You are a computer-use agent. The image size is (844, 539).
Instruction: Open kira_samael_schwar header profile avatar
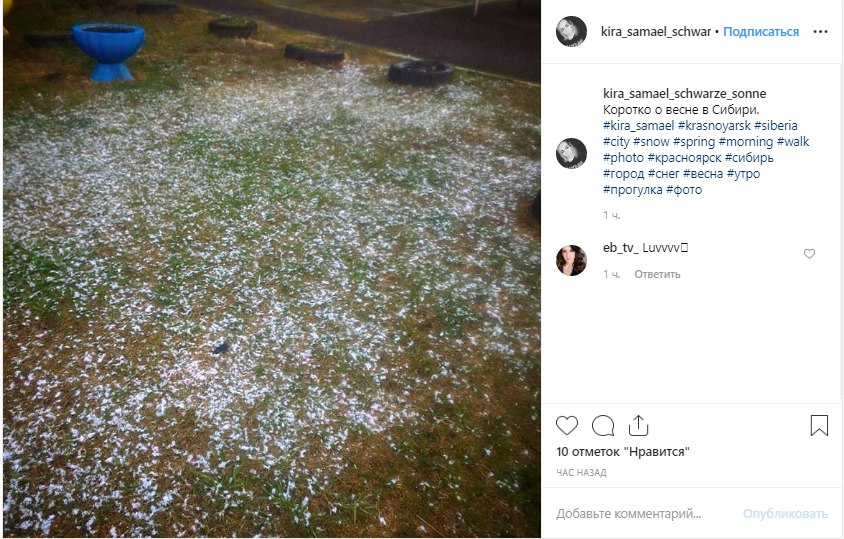click(x=571, y=32)
